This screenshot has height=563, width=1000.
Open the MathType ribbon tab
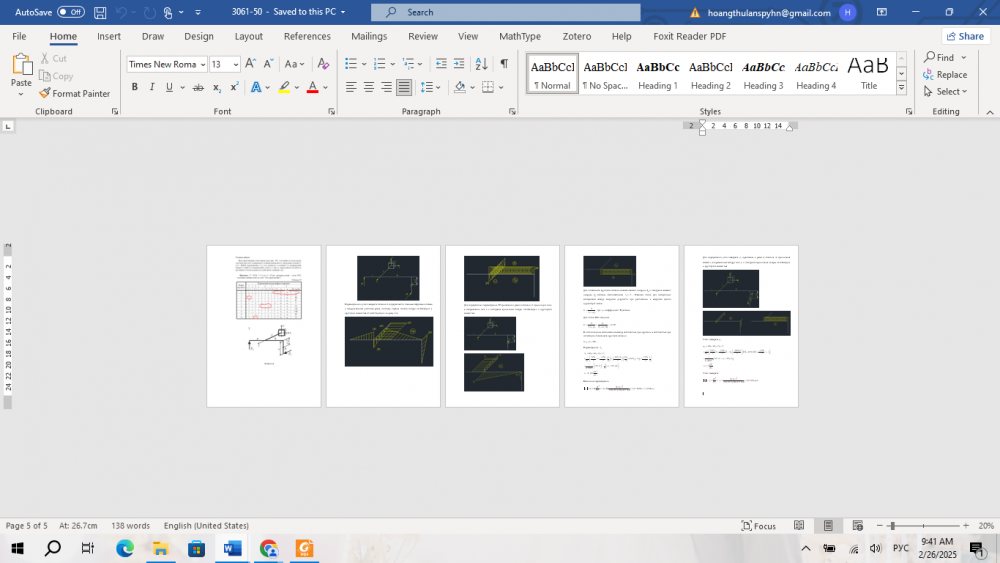[x=519, y=36]
